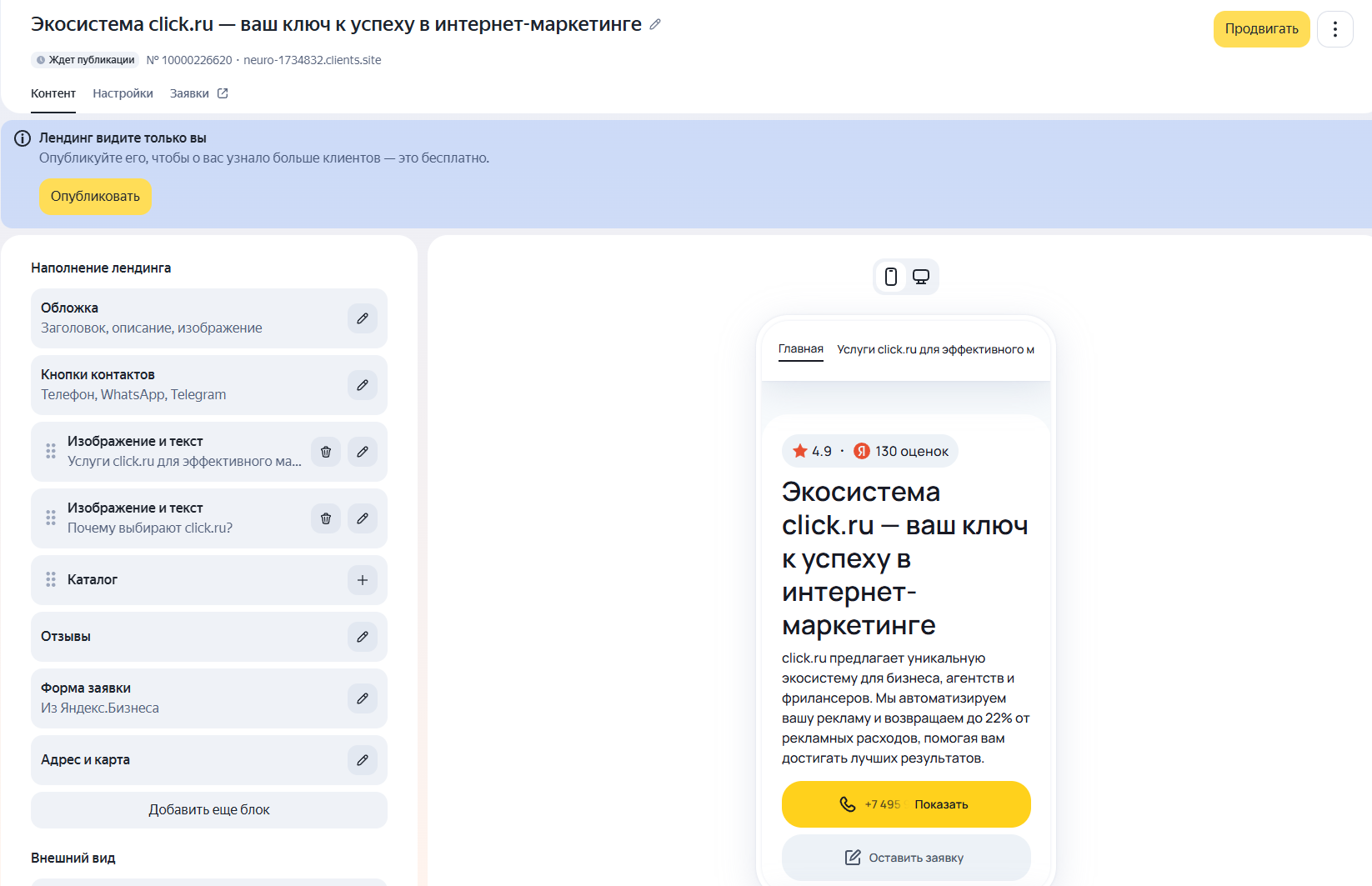Click the Яндекс logo in the rating badge
The height and width of the screenshot is (886, 1372).
(862, 451)
